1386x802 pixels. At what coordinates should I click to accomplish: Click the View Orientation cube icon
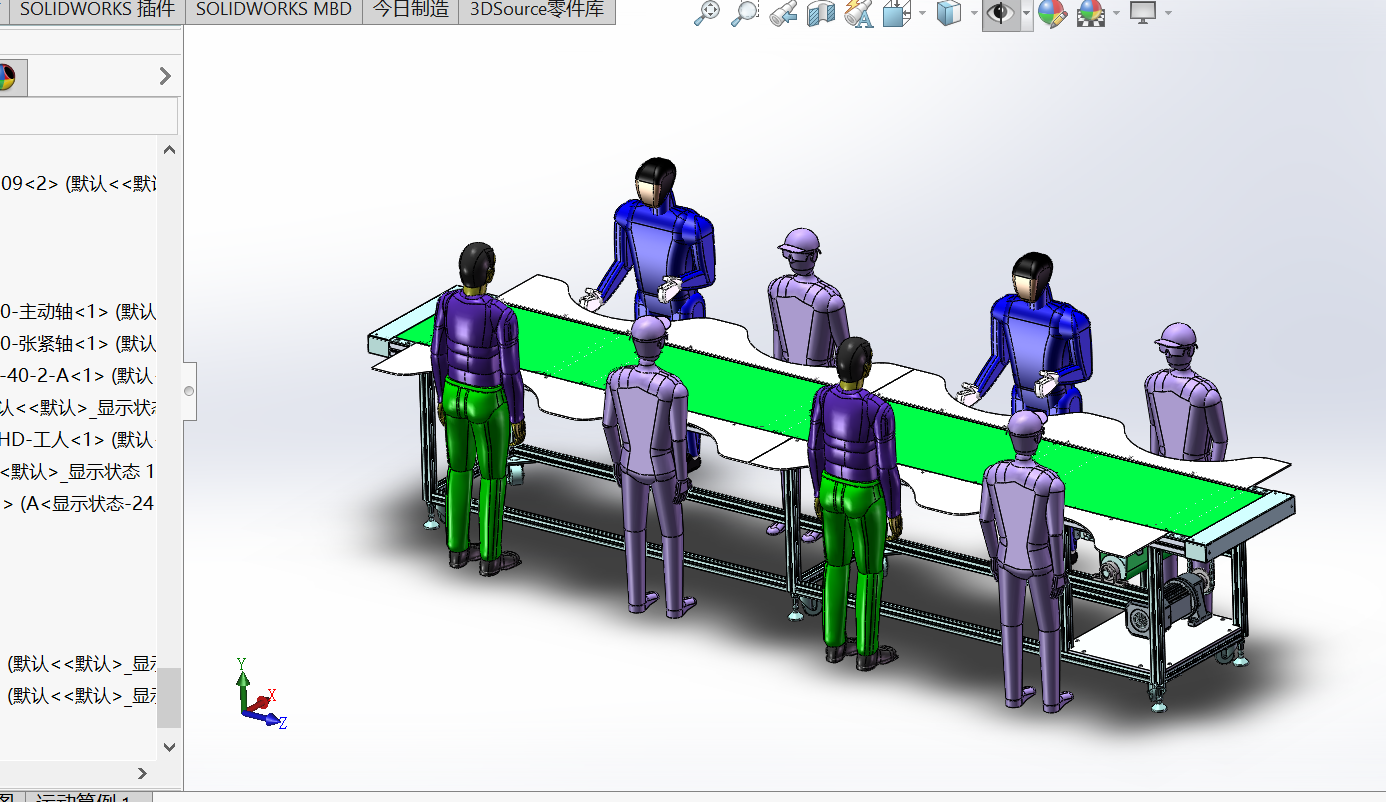coord(896,13)
